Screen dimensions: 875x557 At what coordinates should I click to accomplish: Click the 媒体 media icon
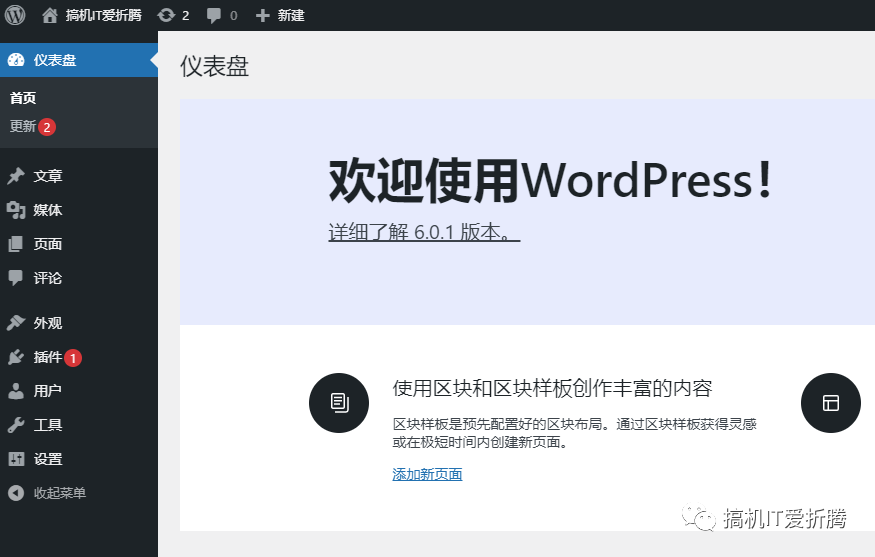click(x=16, y=210)
